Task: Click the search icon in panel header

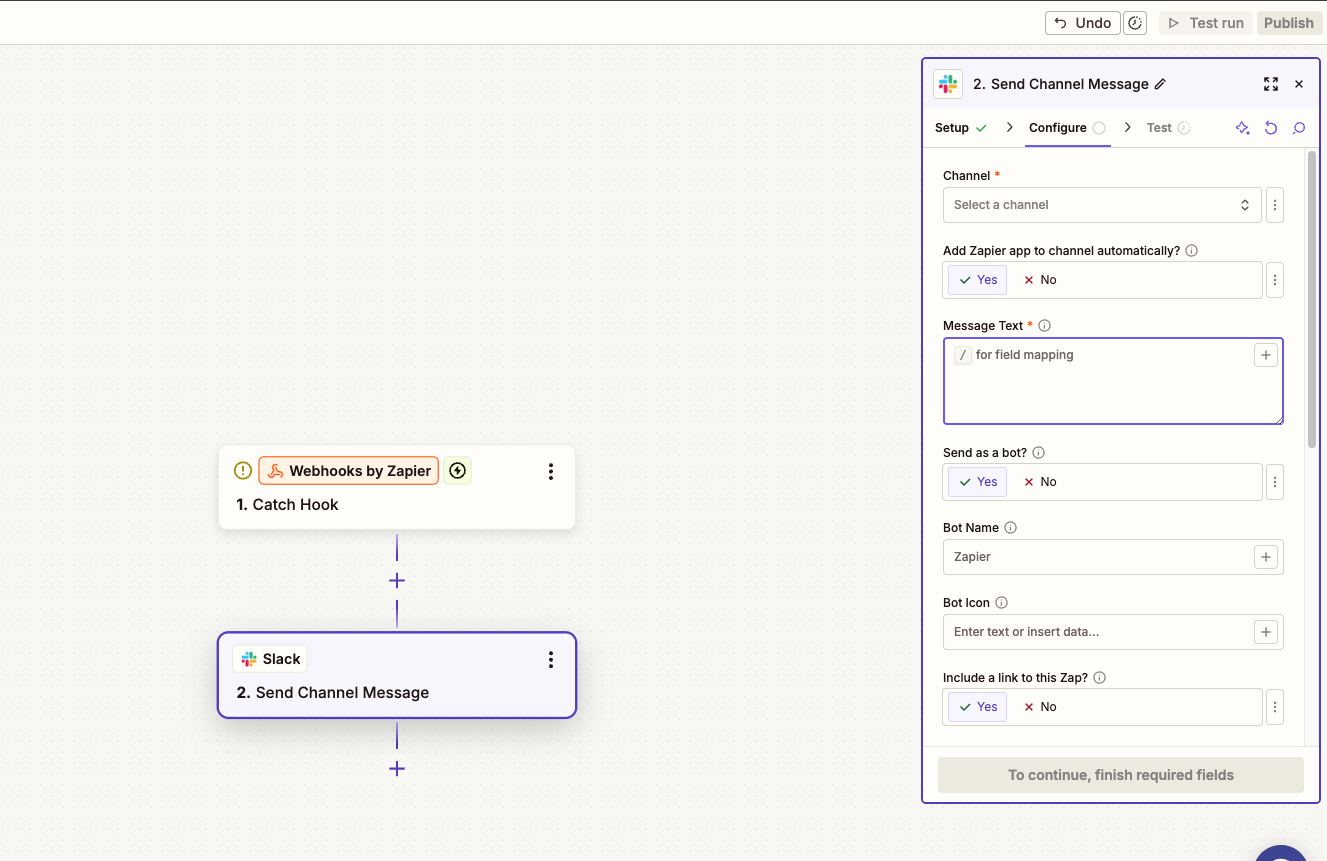Action: pyautogui.click(x=1299, y=128)
